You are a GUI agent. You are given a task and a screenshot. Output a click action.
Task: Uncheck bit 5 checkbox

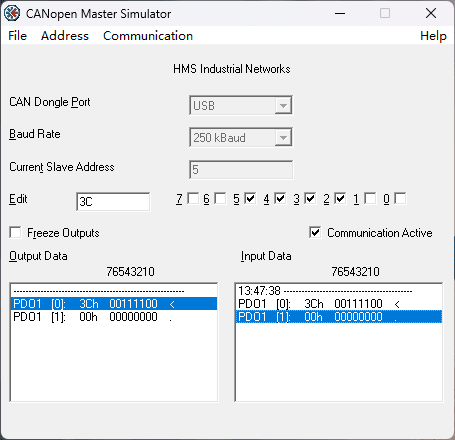click(x=250, y=198)
